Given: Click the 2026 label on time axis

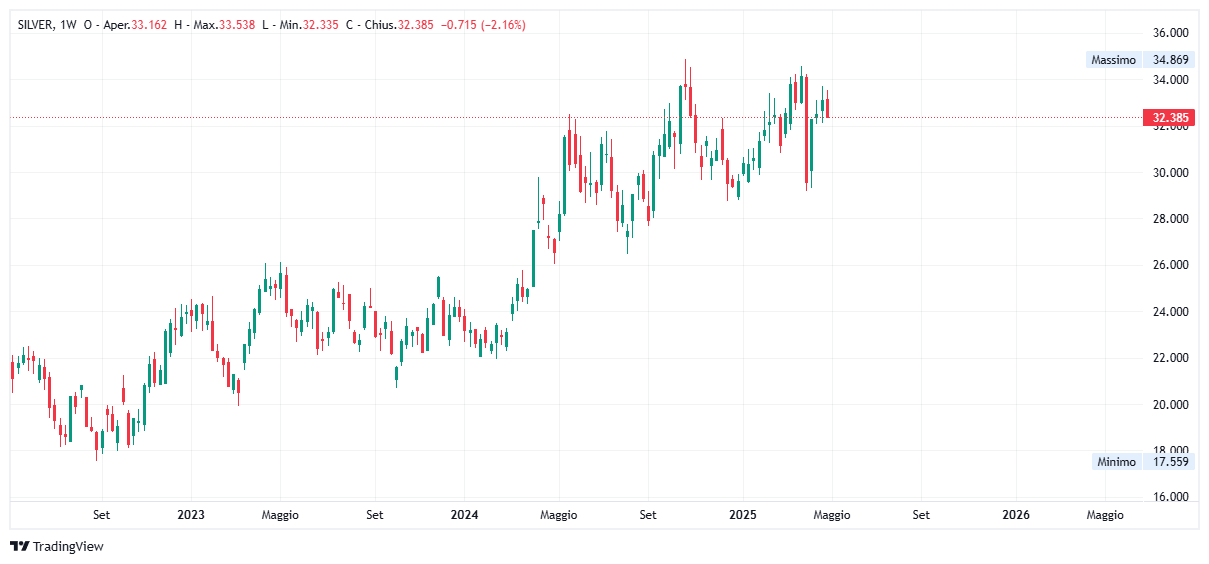Looking at the screenshot, I should coord(1016,515).
